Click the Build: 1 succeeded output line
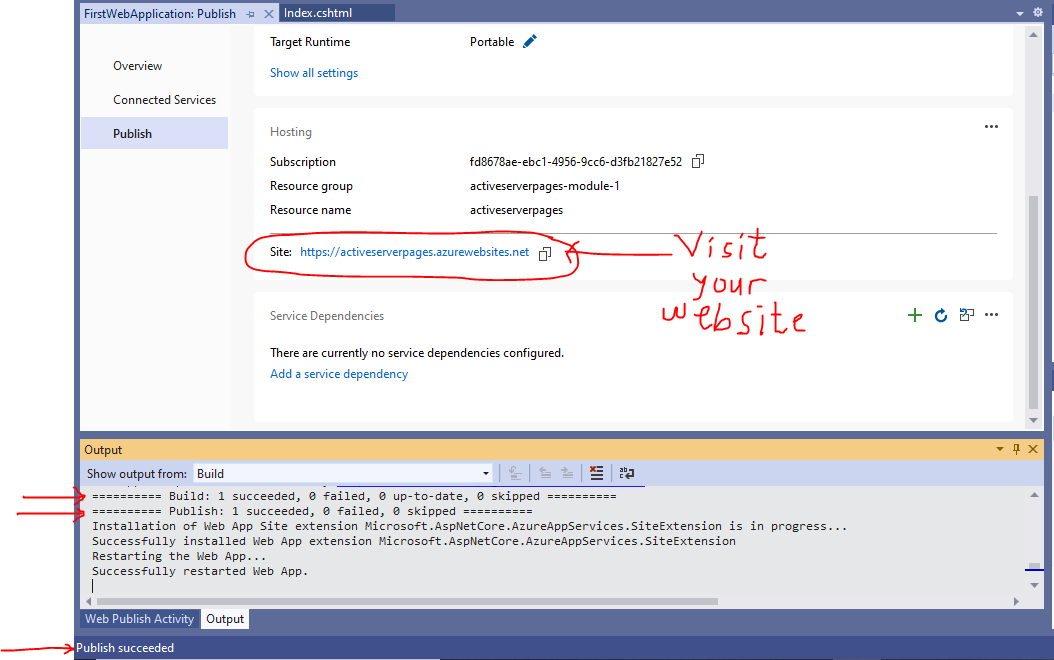1054x660 pixels. (354, 496)
